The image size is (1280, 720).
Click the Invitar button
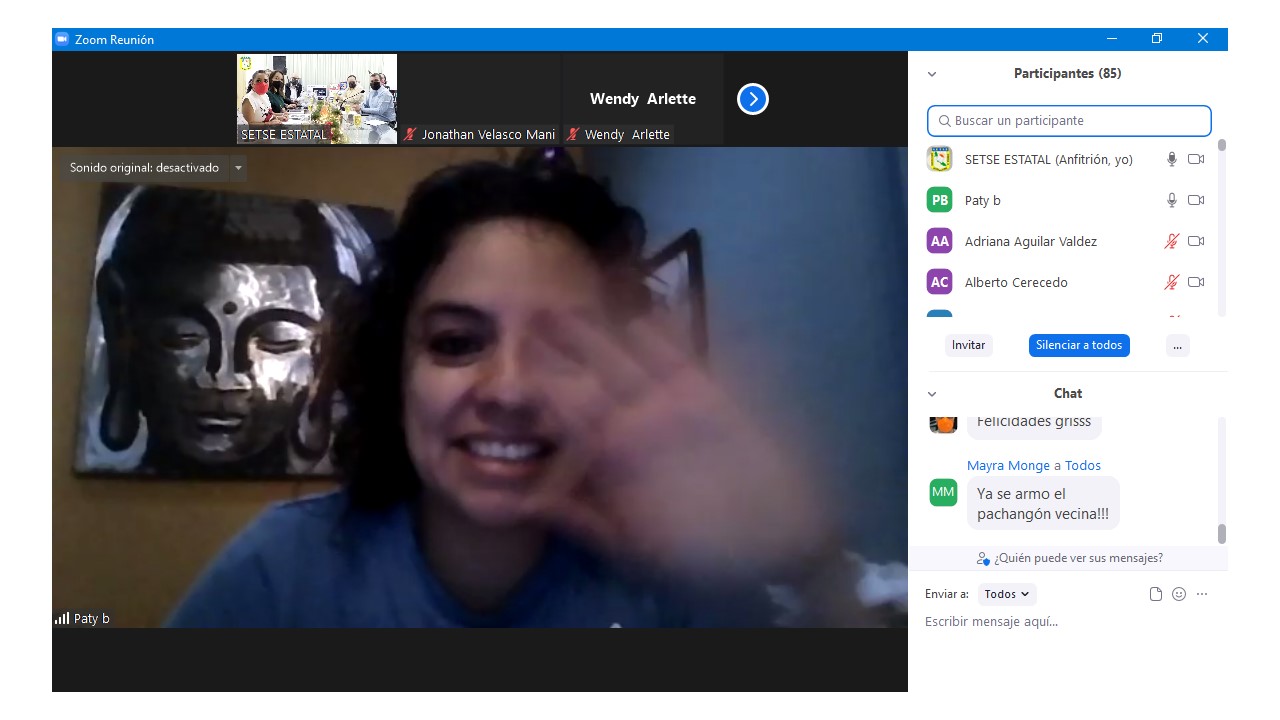point(968,345)
